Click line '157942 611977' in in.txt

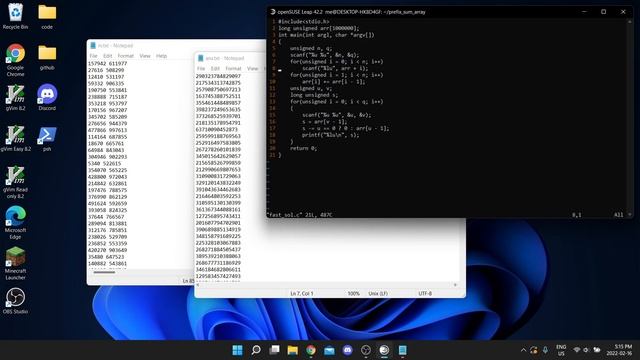tap(107, 64)
